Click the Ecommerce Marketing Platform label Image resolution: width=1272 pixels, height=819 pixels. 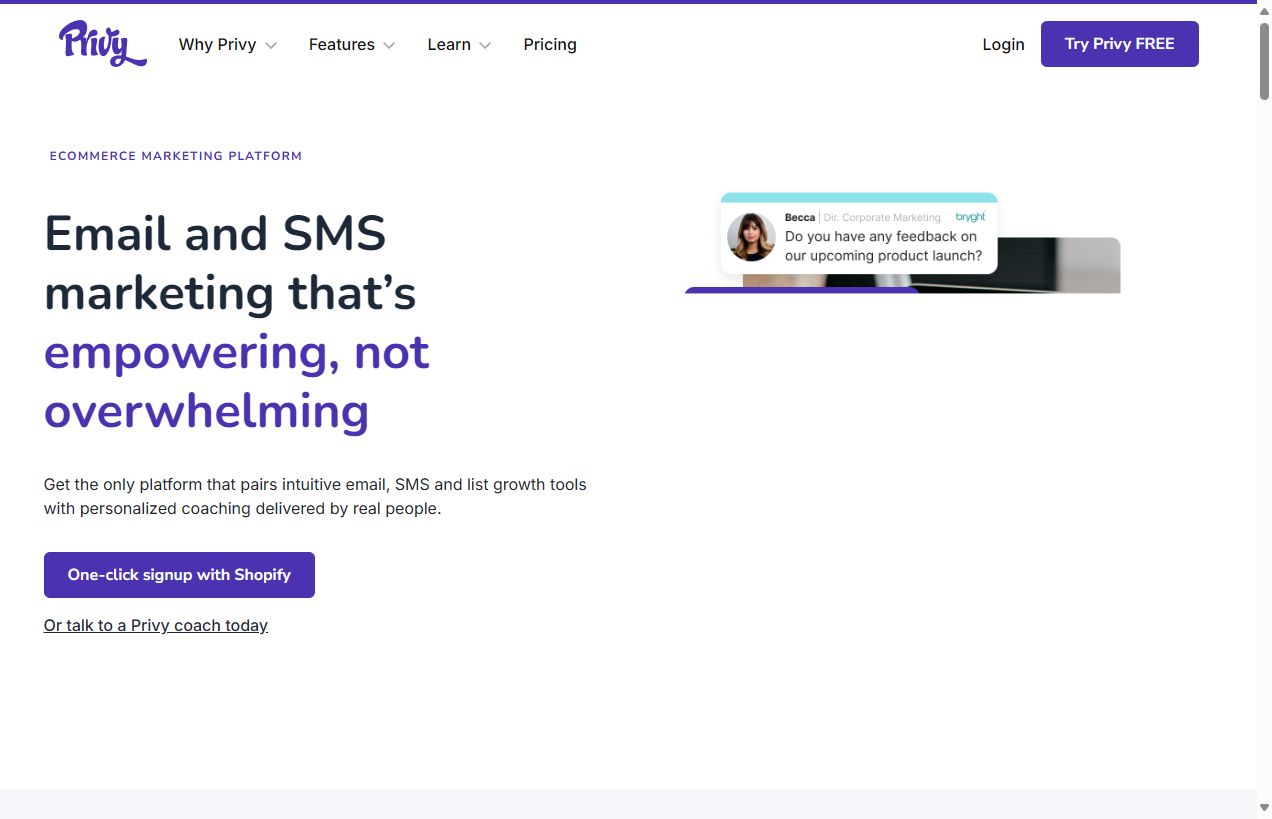[x=176, y=156]
